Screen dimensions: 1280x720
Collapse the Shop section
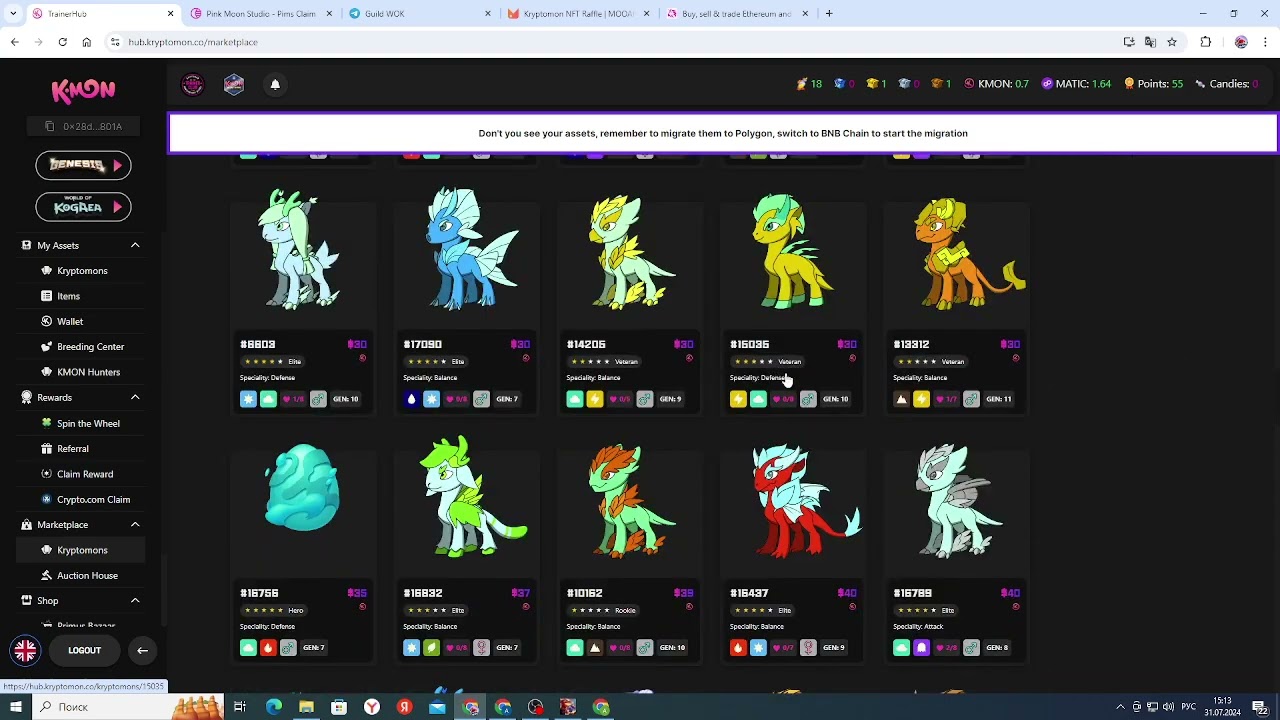click(x=135, y=600)
